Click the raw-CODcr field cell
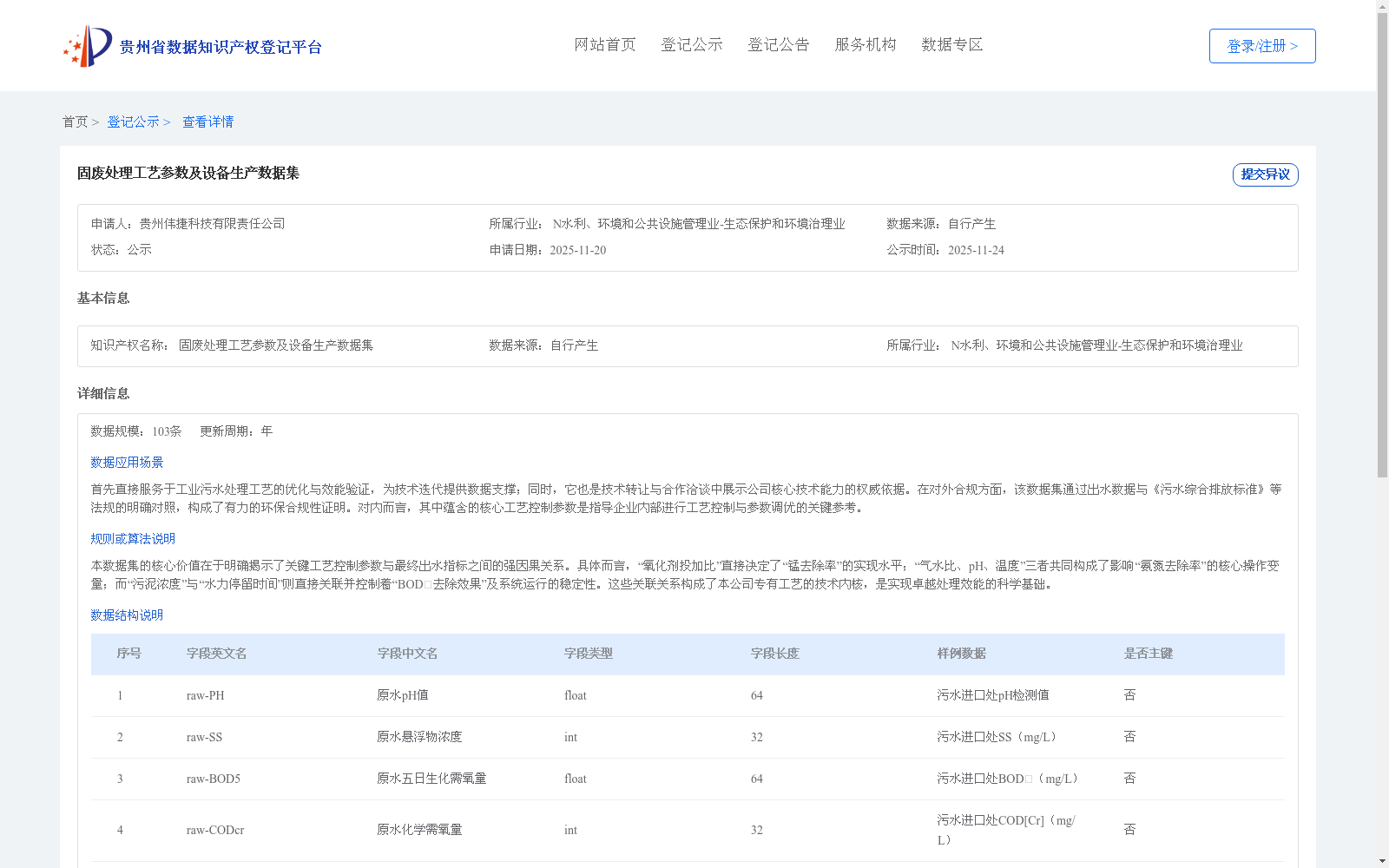The height and width of the screenshot is (868, 1389). coord(215,830)
